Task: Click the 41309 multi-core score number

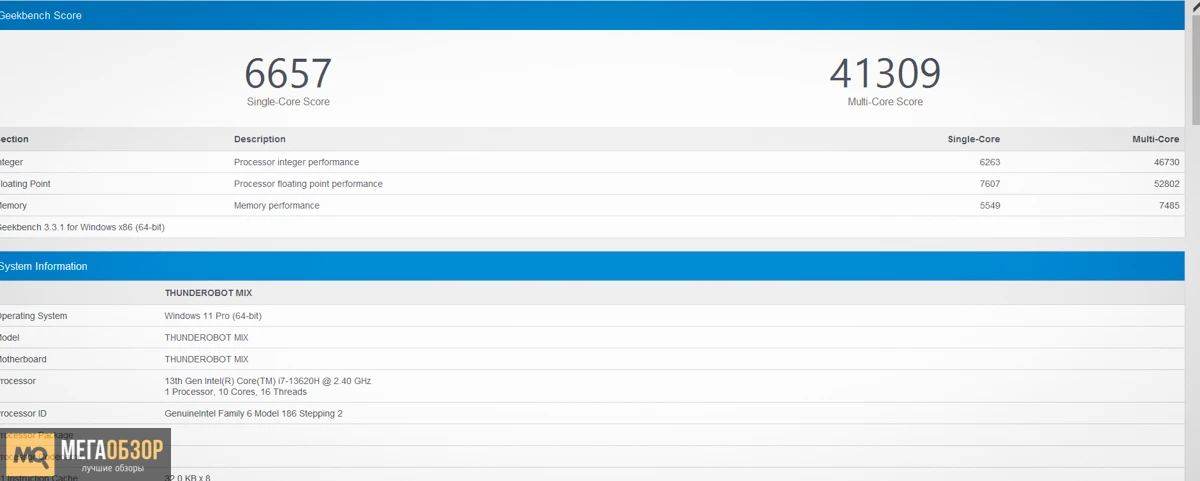Action: (885, 74)
